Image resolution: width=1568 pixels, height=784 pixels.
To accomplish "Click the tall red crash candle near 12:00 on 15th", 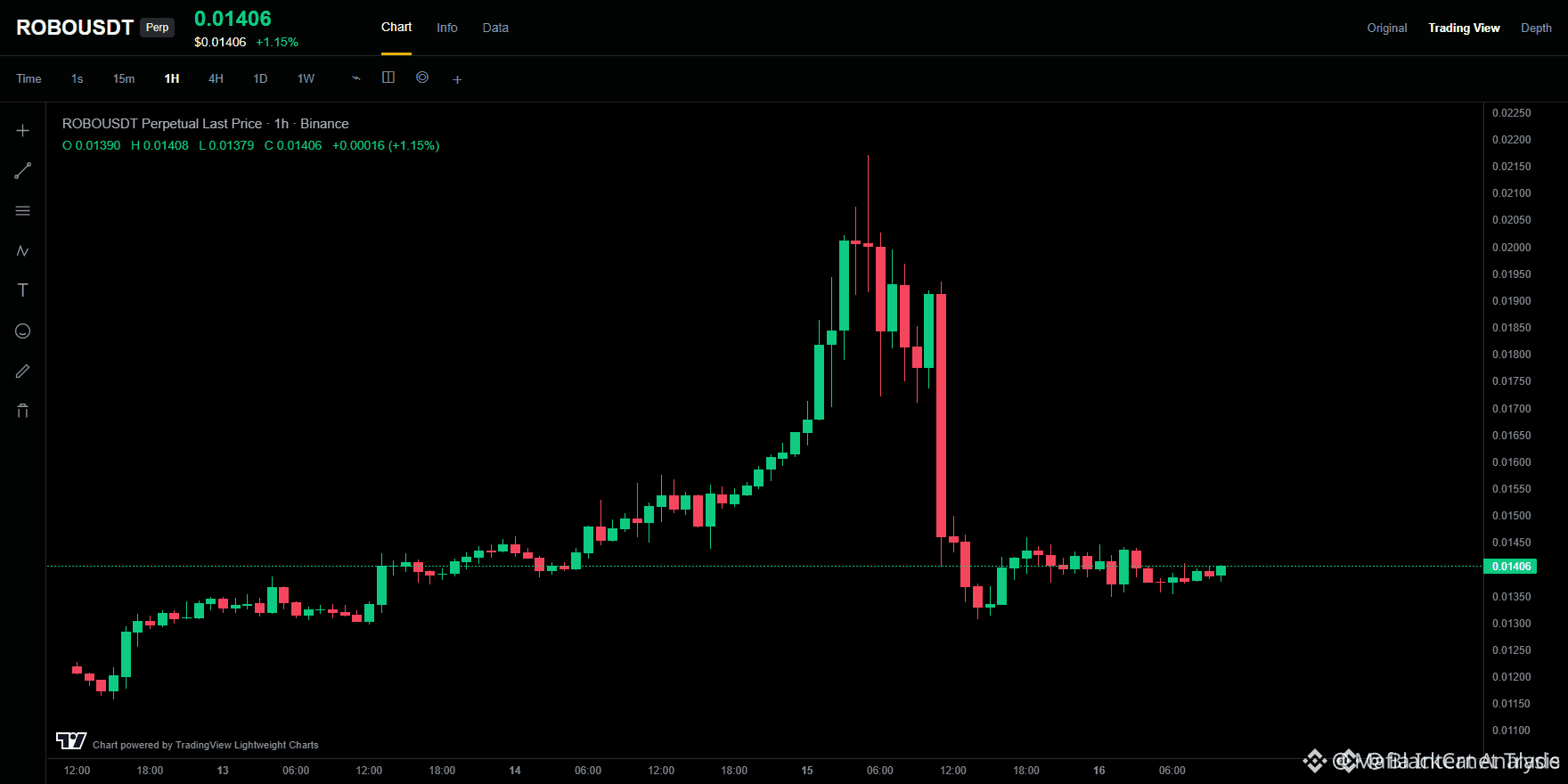I will coord(941,415).
